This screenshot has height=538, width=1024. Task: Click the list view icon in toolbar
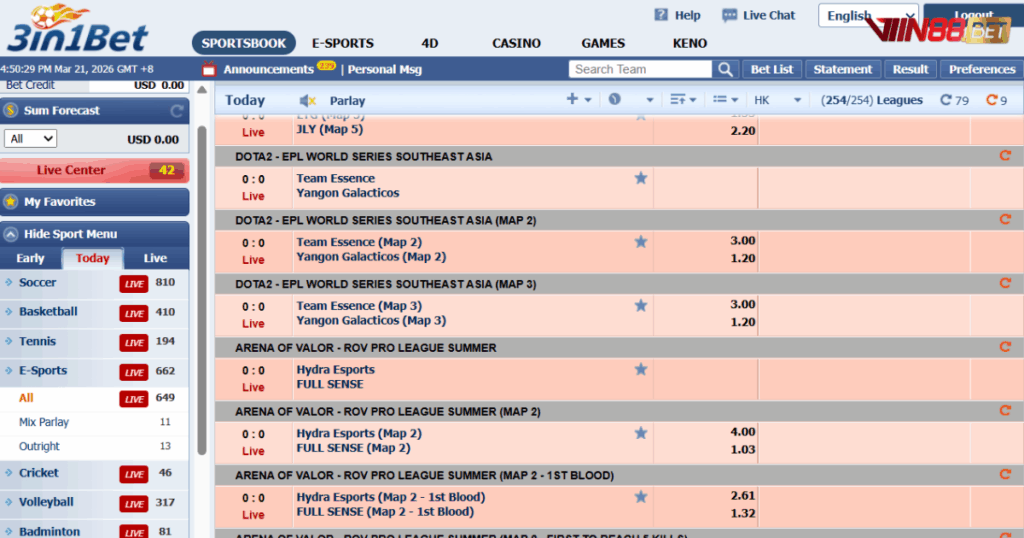(720, 99)
